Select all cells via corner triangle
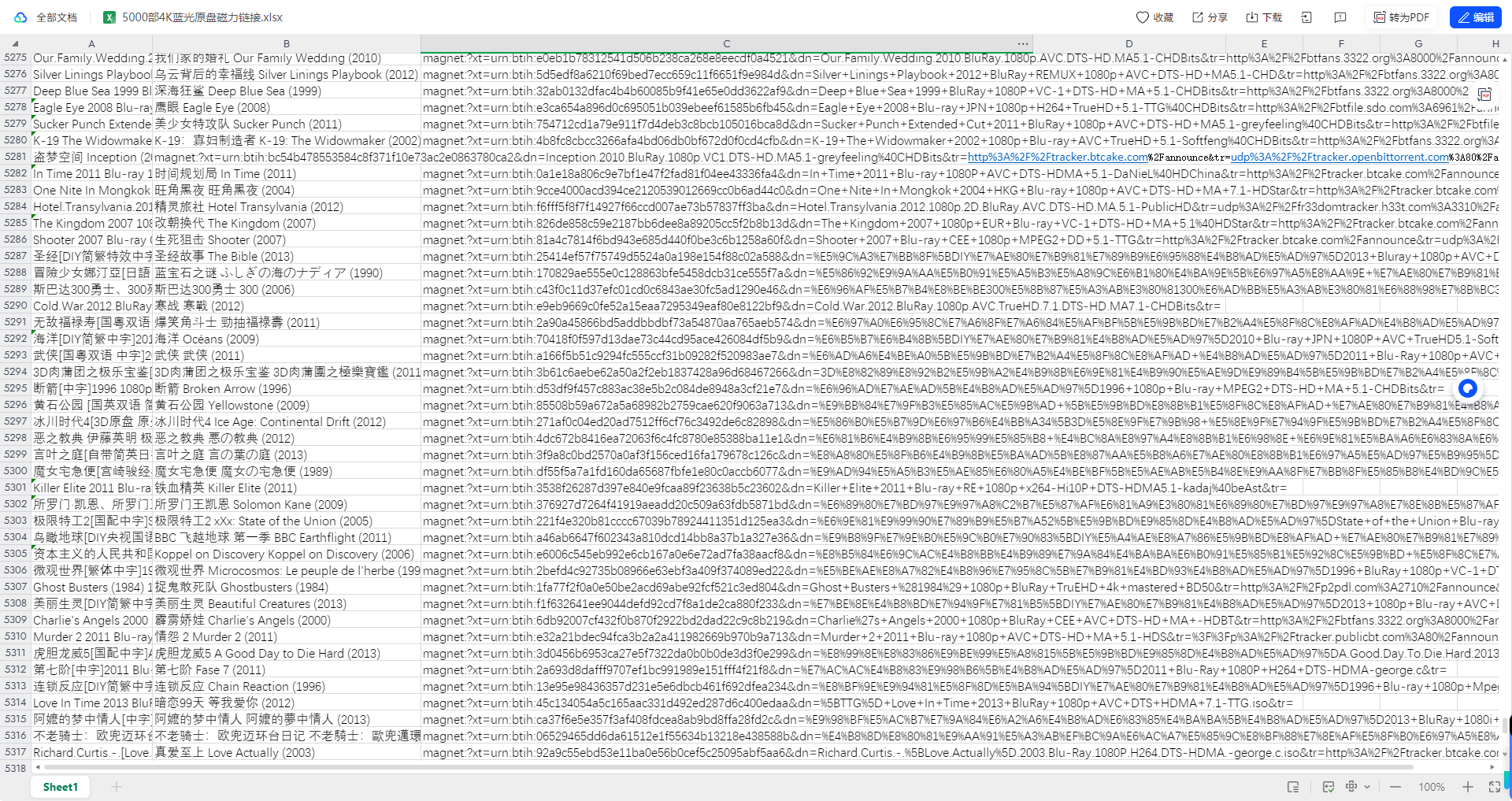Viewport: 1512px width, 801px height. 15,43
